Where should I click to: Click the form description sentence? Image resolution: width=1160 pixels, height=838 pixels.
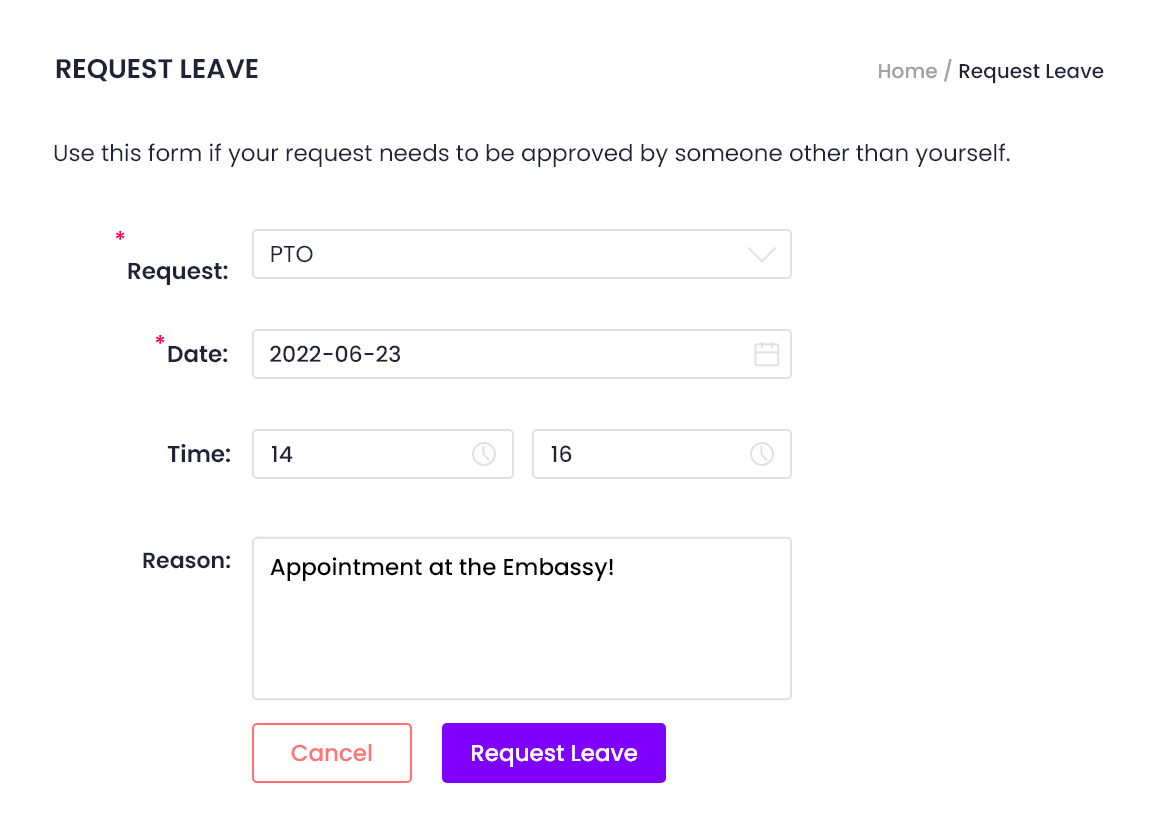click(532, 153)
